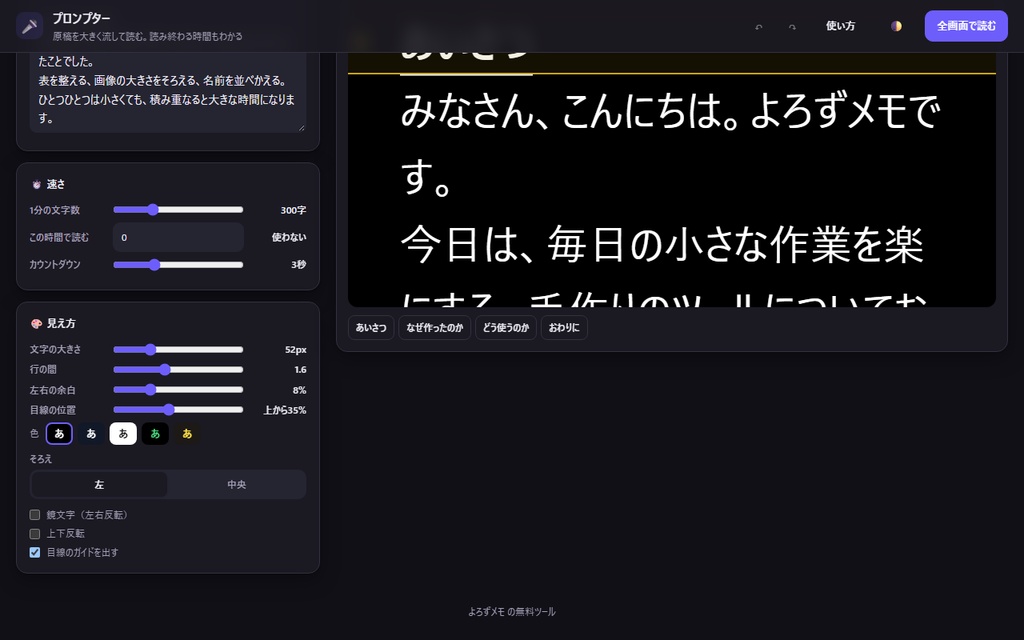Jump to どう使うのか section chip
1024x640 pixels.
click(505, 328)
